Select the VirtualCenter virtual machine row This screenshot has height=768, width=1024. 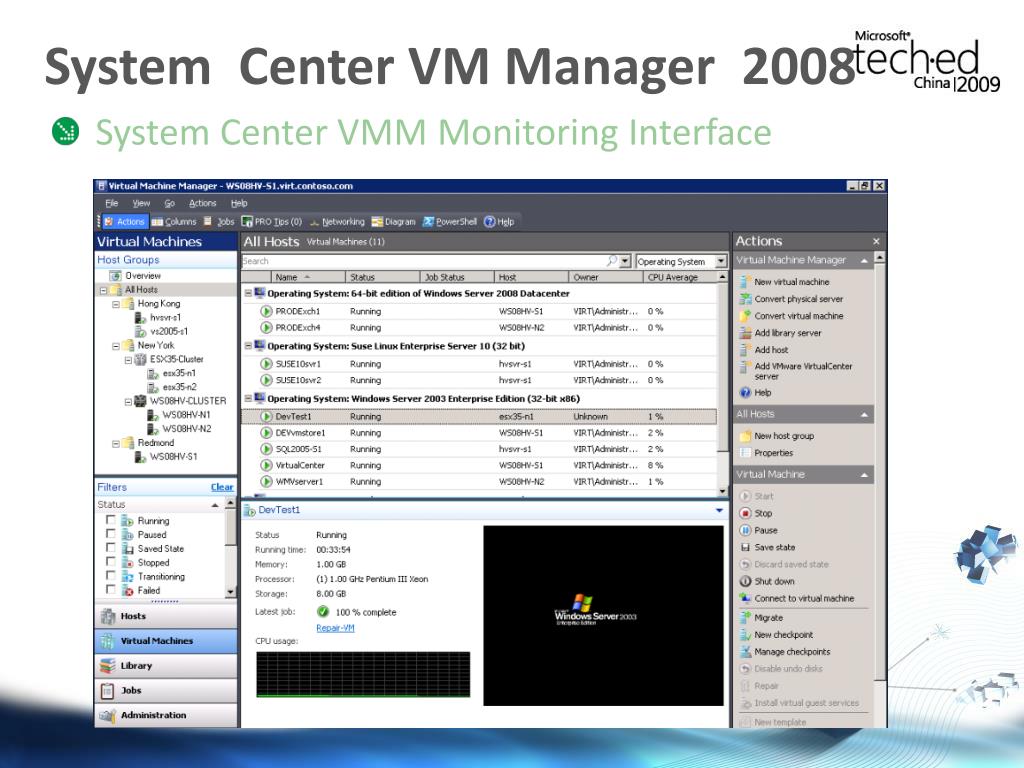point(479,466)
